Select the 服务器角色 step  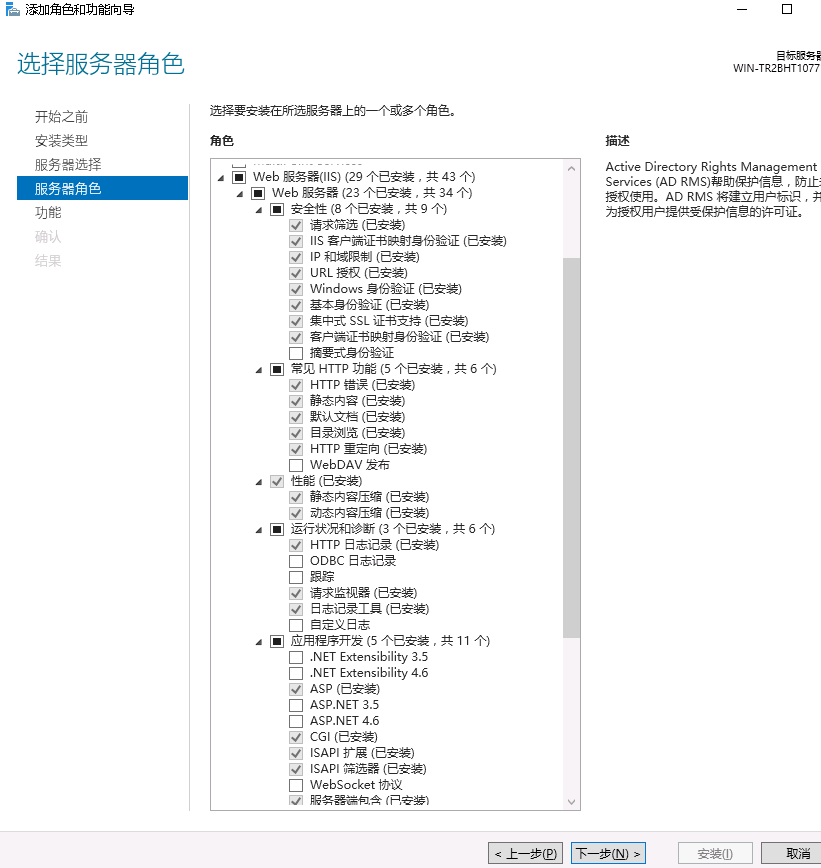[102, 188]
